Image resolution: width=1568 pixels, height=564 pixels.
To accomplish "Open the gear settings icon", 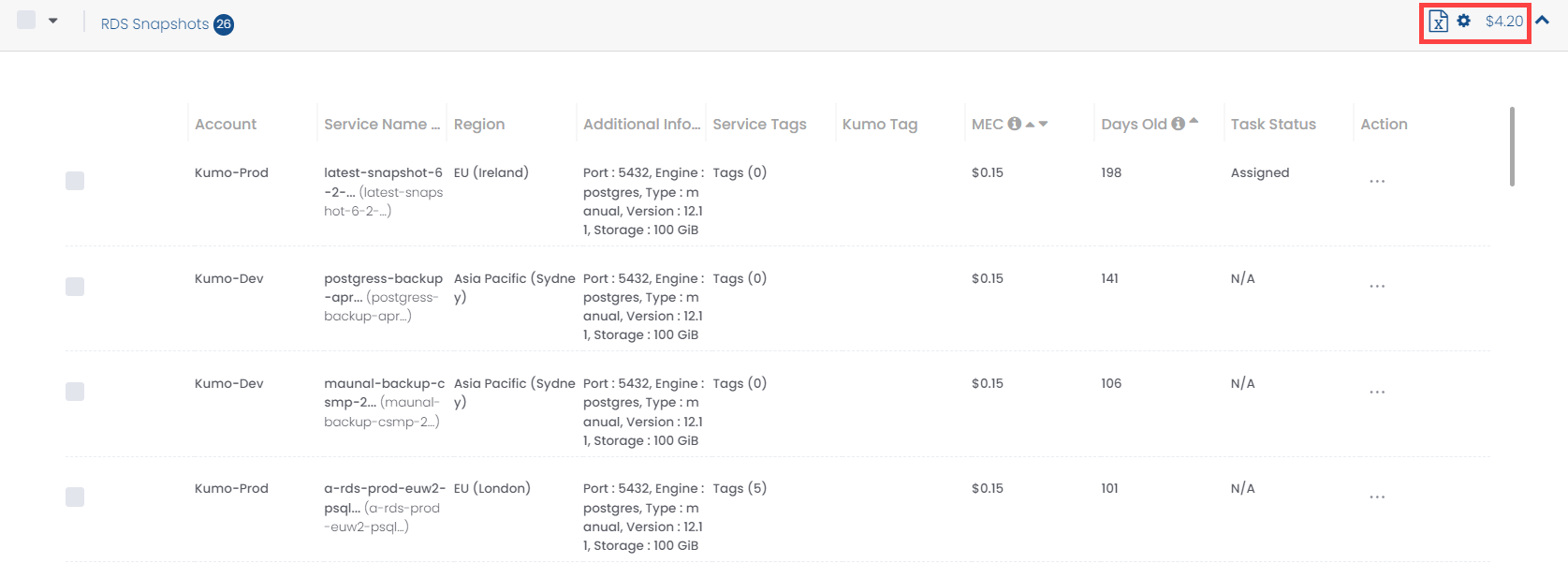I will [x=1464, y=21].
